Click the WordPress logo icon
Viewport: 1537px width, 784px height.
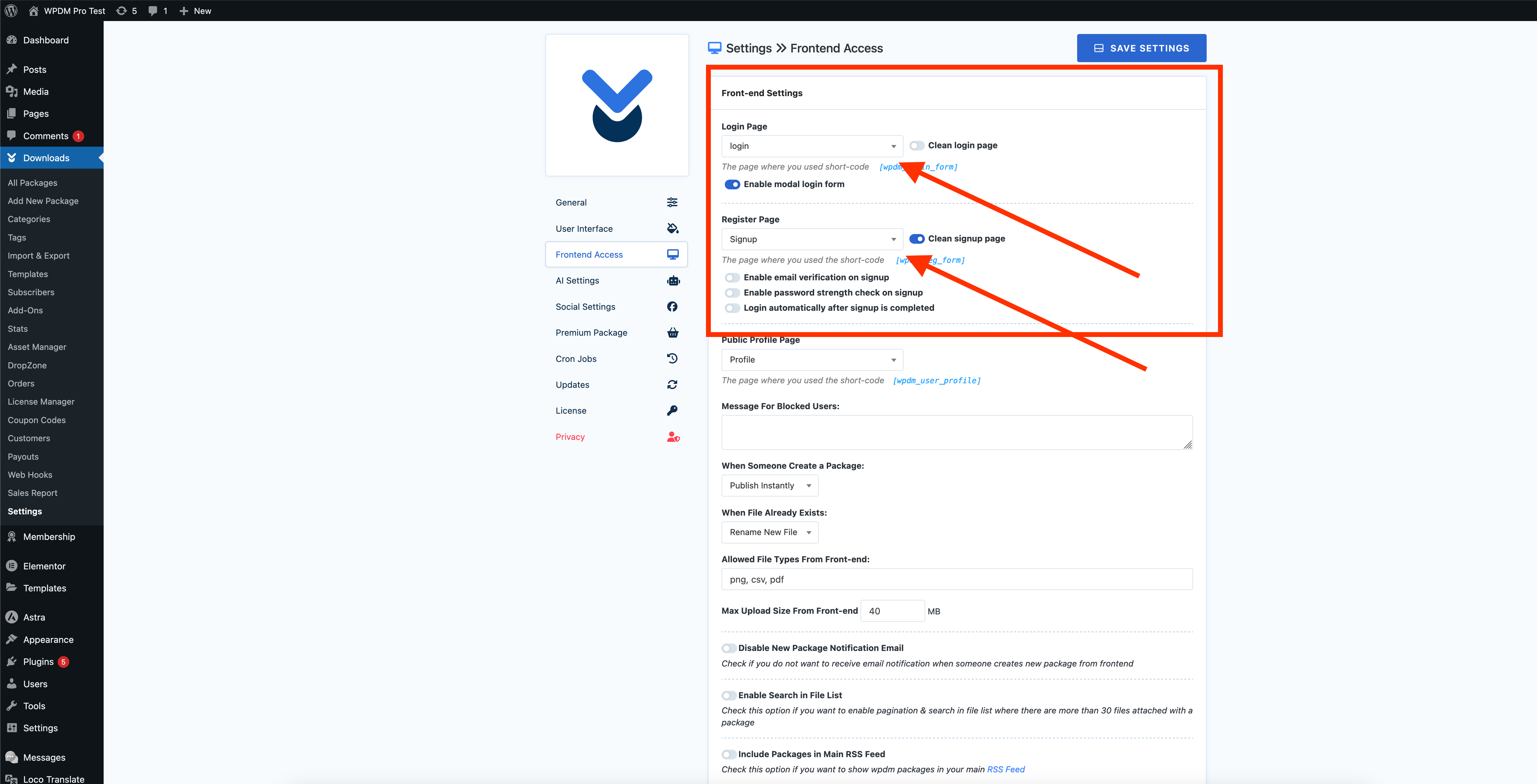point(11,11)
